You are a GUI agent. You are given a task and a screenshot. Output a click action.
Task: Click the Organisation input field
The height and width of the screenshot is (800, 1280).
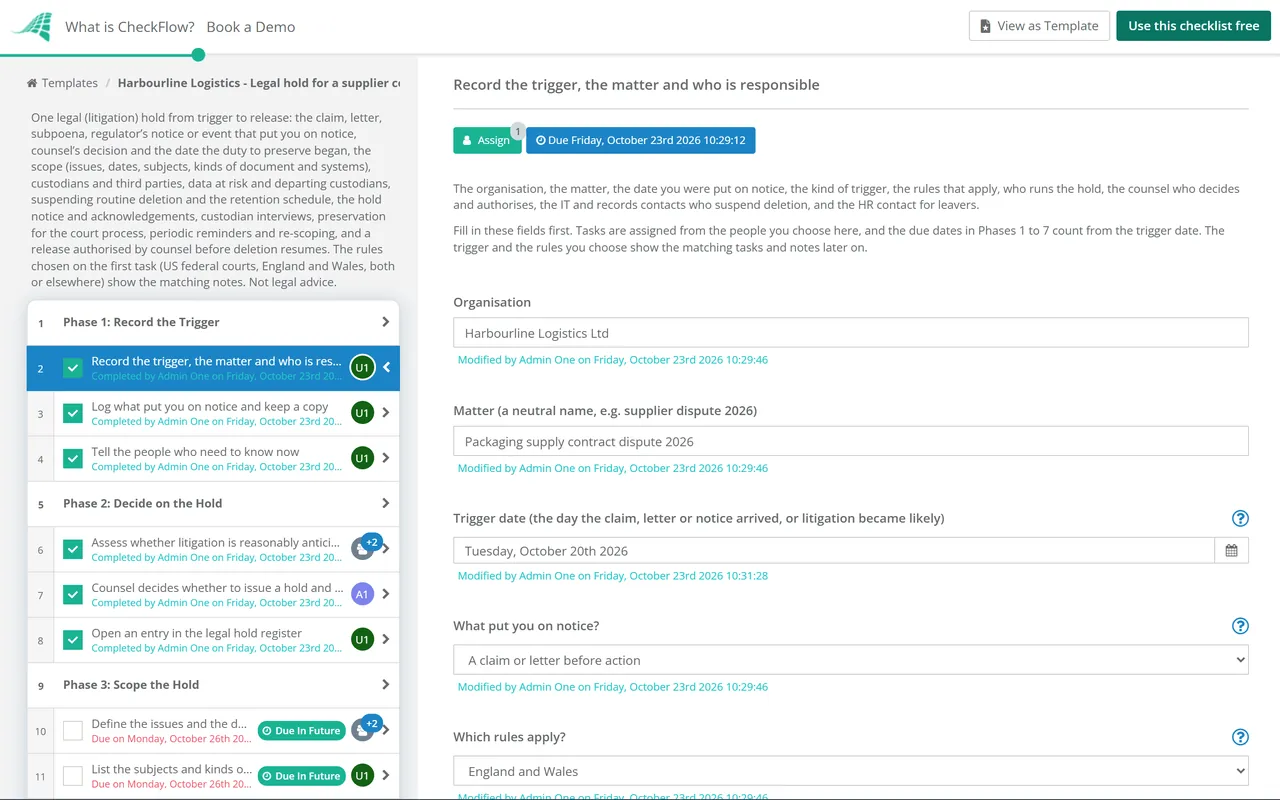point(851,333)
